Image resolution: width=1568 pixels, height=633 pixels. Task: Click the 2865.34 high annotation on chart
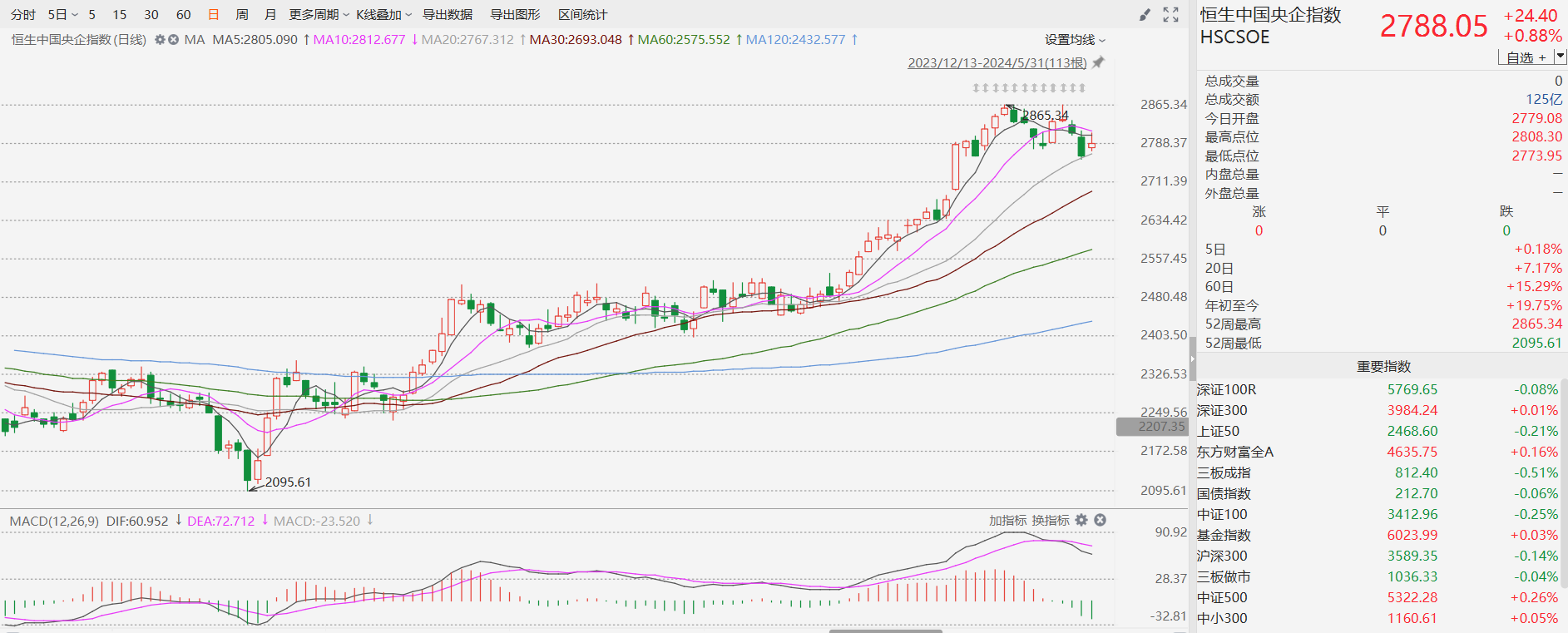pos(1046,115)
